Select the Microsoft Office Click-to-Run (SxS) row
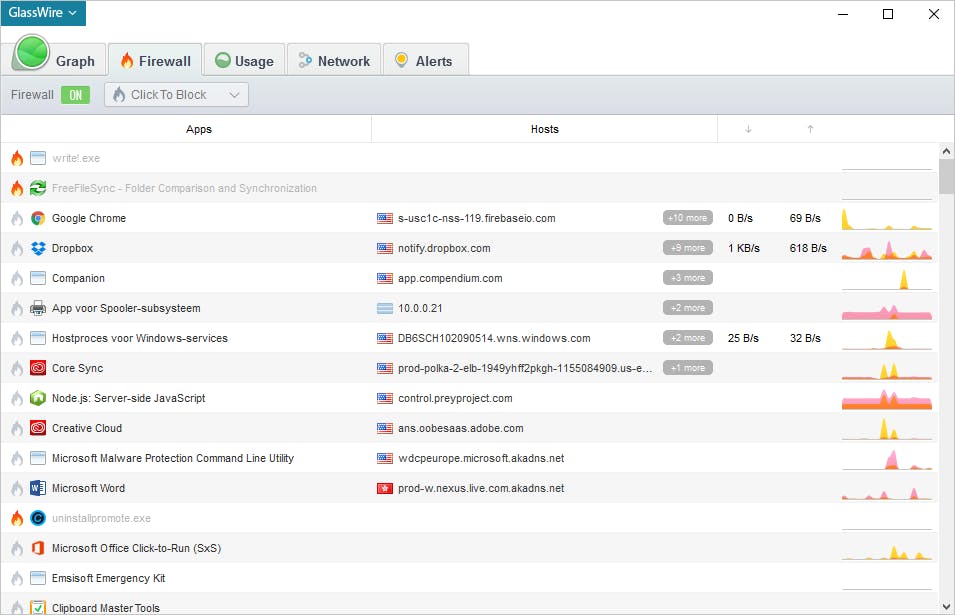Image resolution: width=955 pixels, height=615 pixels. (469, 548)
